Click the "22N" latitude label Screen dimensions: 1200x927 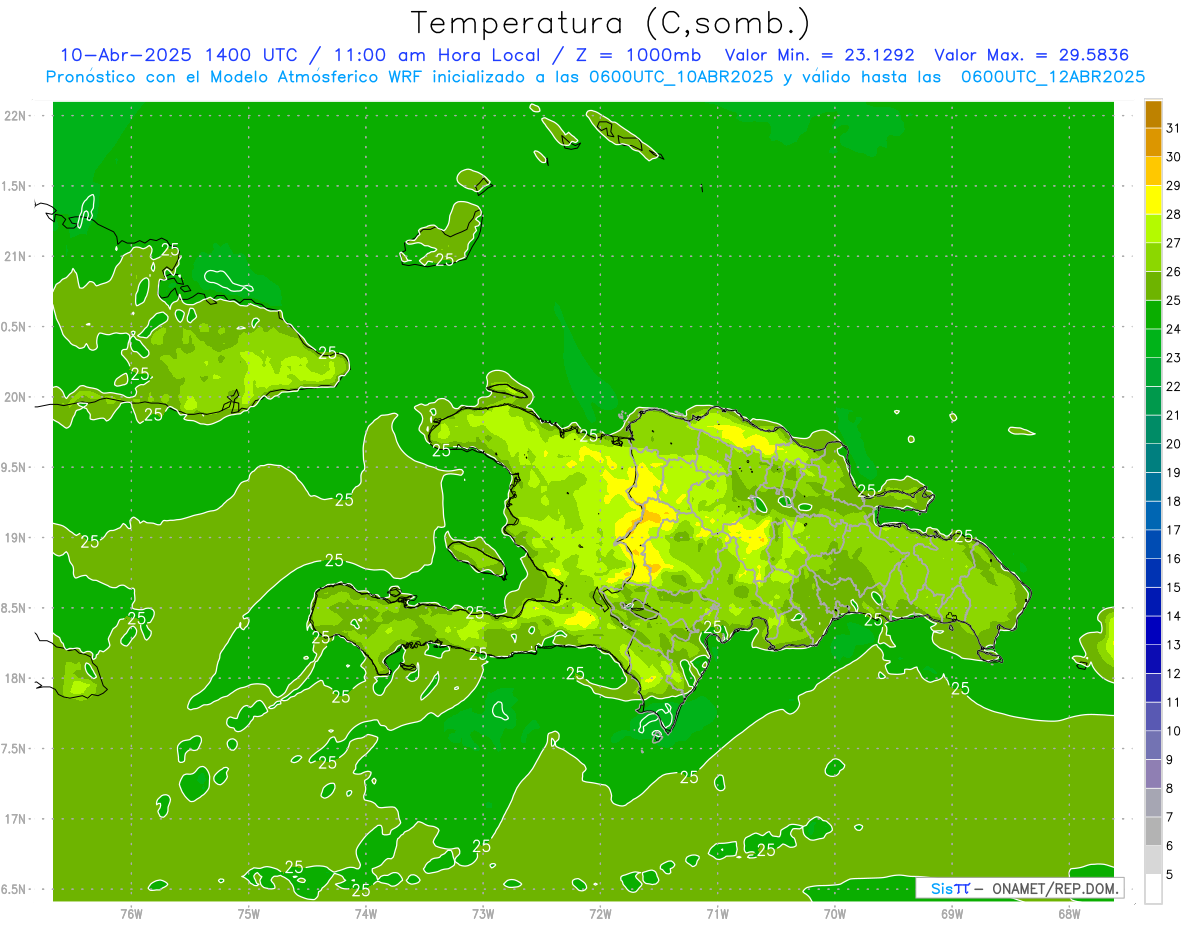coord(16,116)
